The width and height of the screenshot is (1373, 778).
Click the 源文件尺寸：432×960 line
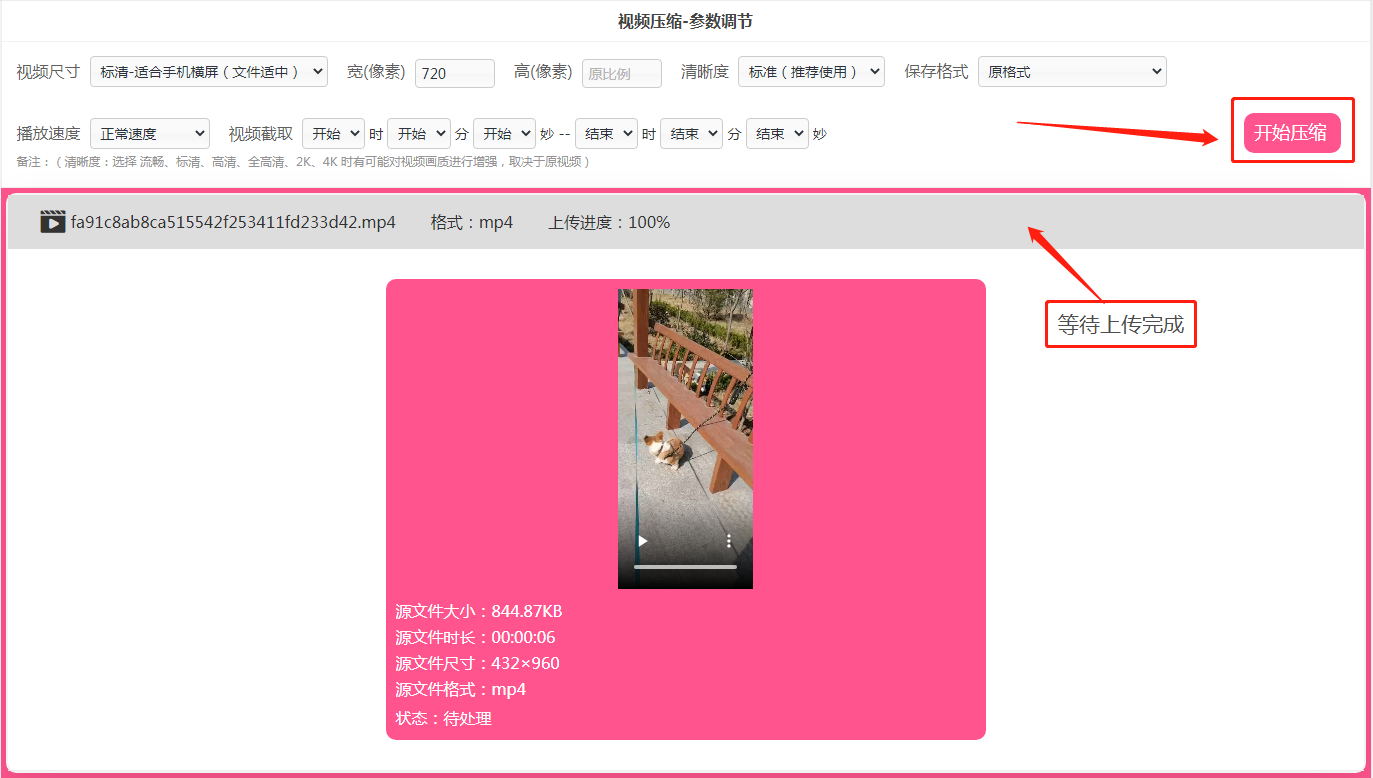[477, 663]
